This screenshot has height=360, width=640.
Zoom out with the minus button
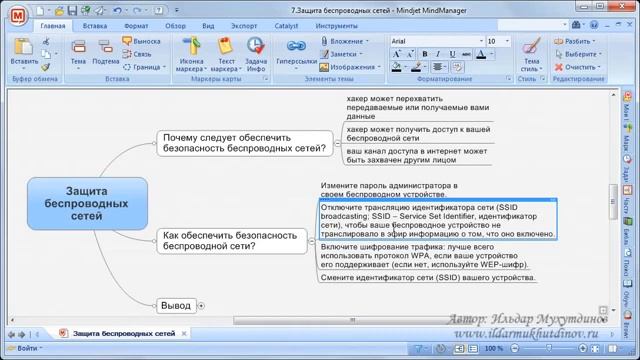pyautogui.click(x=515, y=349)
